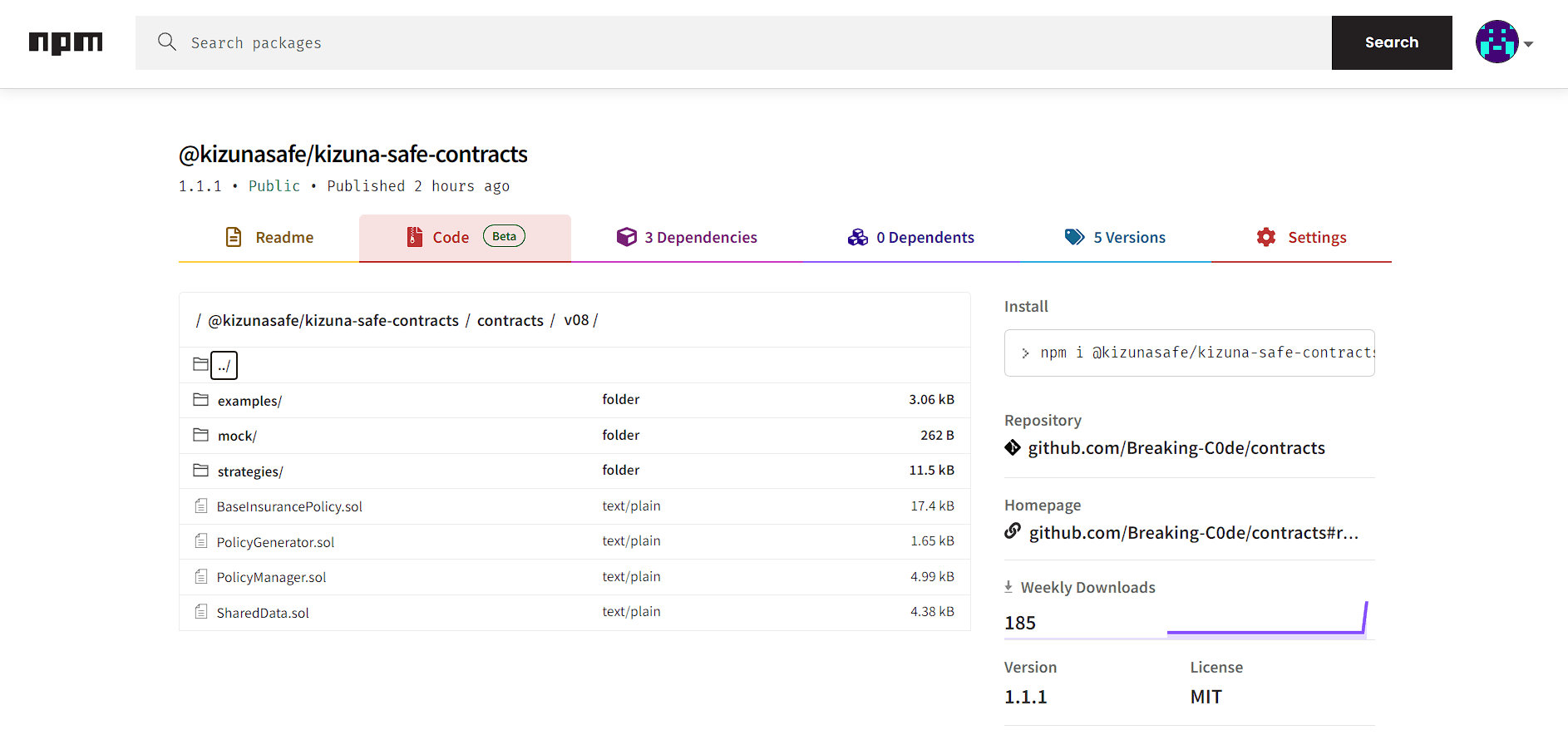This screenshot has width=1568, height=740.
Task: Click the 3.06 kB size cell
Action: click(931, 400)
